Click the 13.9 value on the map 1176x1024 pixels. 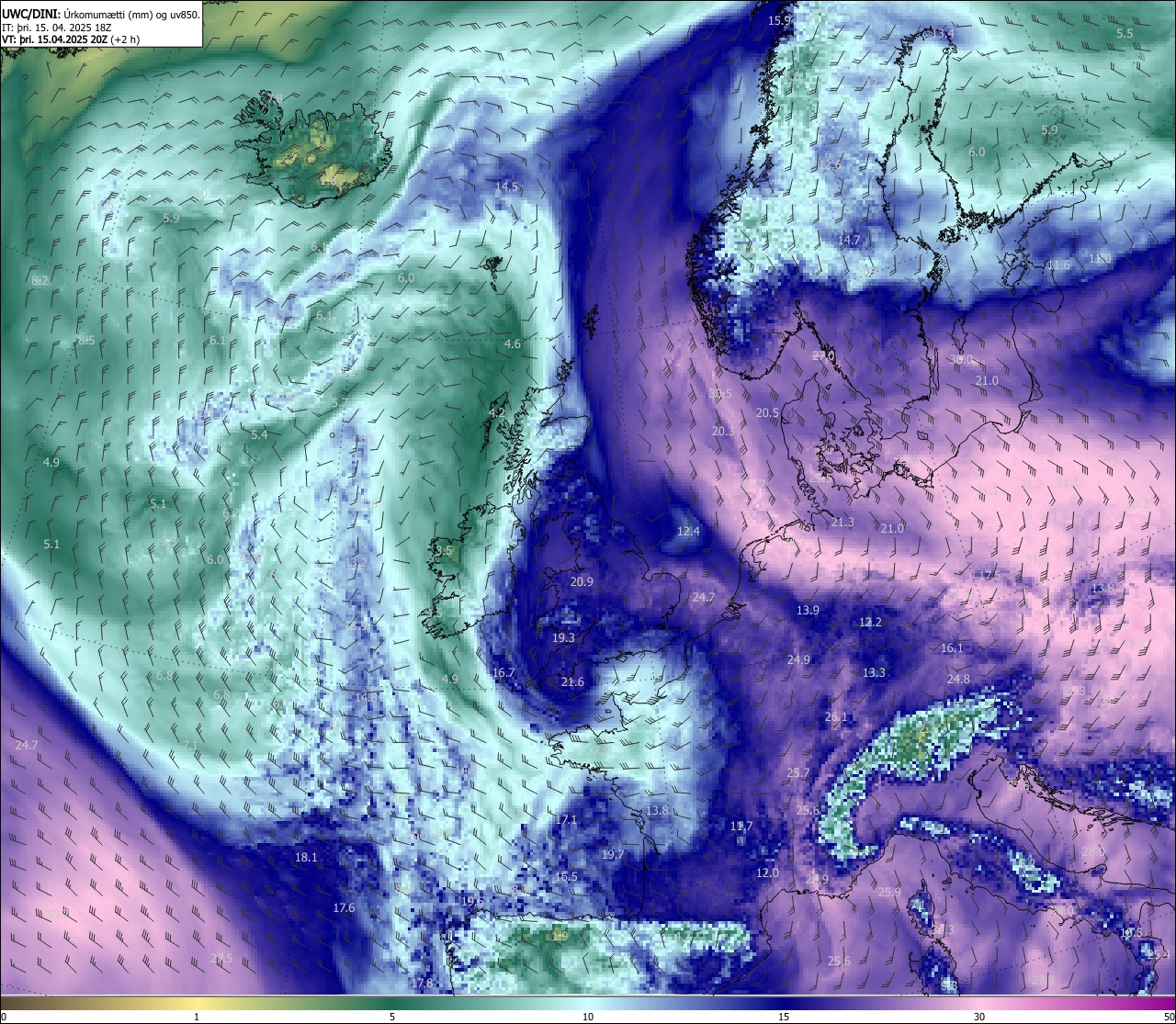click(x=808, y=610)
